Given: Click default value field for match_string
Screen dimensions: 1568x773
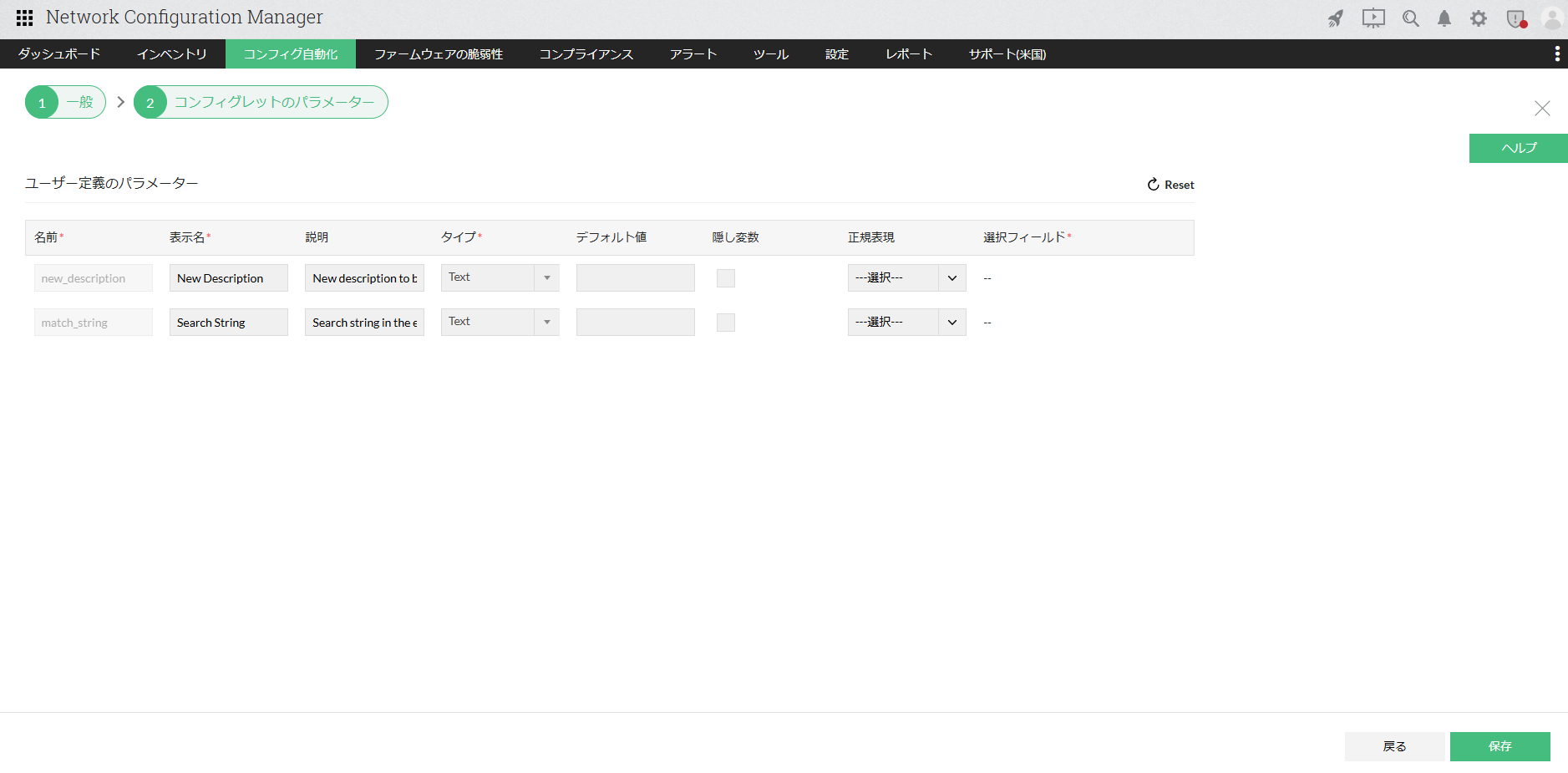Looking at the screenshot, I should (x=636, y=323).
